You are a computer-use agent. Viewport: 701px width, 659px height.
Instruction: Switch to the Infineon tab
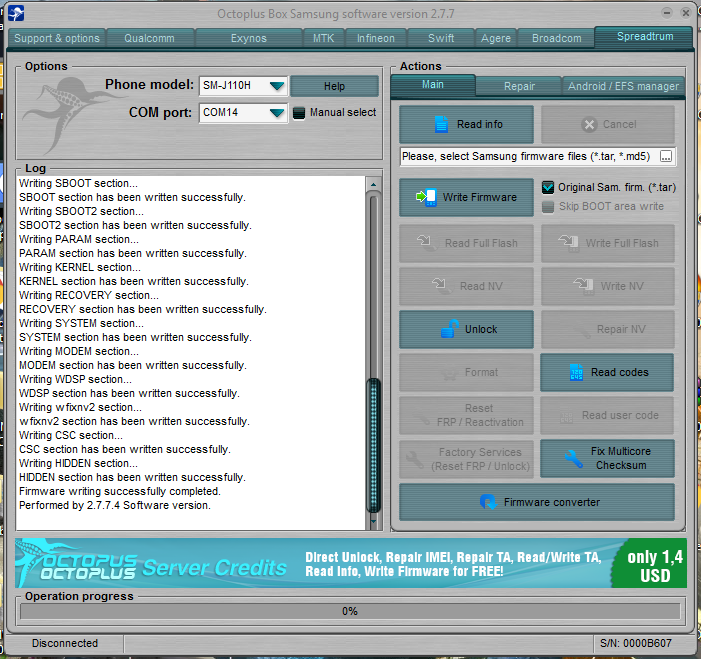(x=376, y=38)
